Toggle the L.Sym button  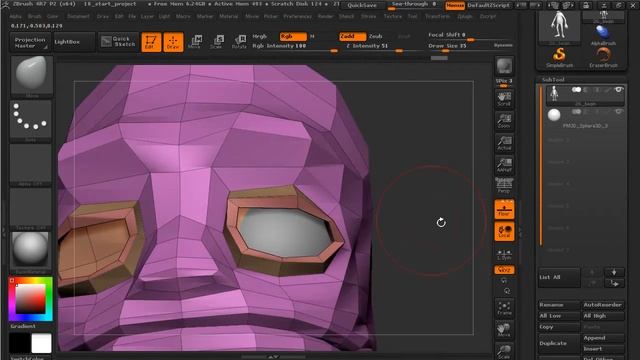tap(504, 254)
